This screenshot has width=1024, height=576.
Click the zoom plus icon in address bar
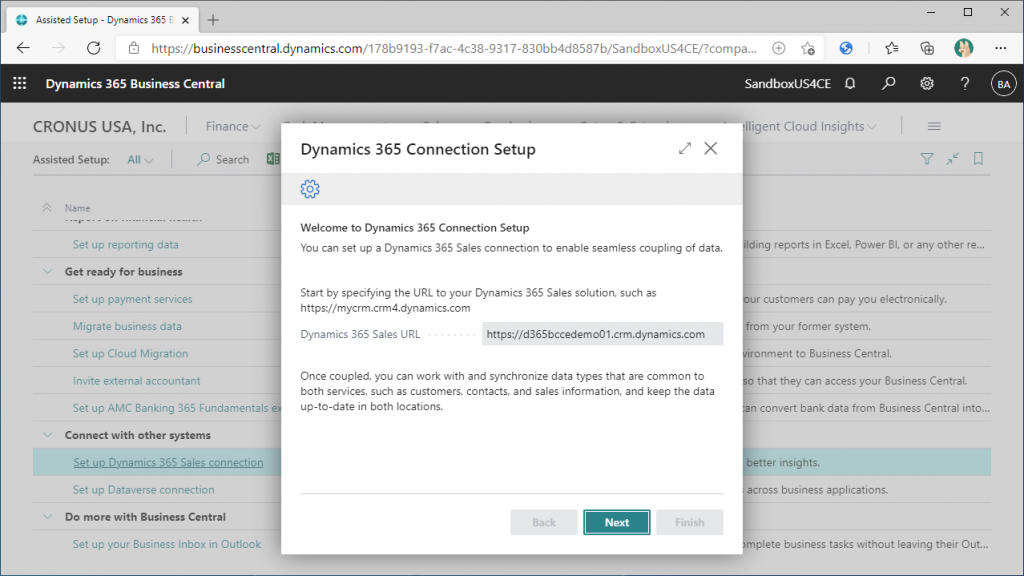[778, 48]
